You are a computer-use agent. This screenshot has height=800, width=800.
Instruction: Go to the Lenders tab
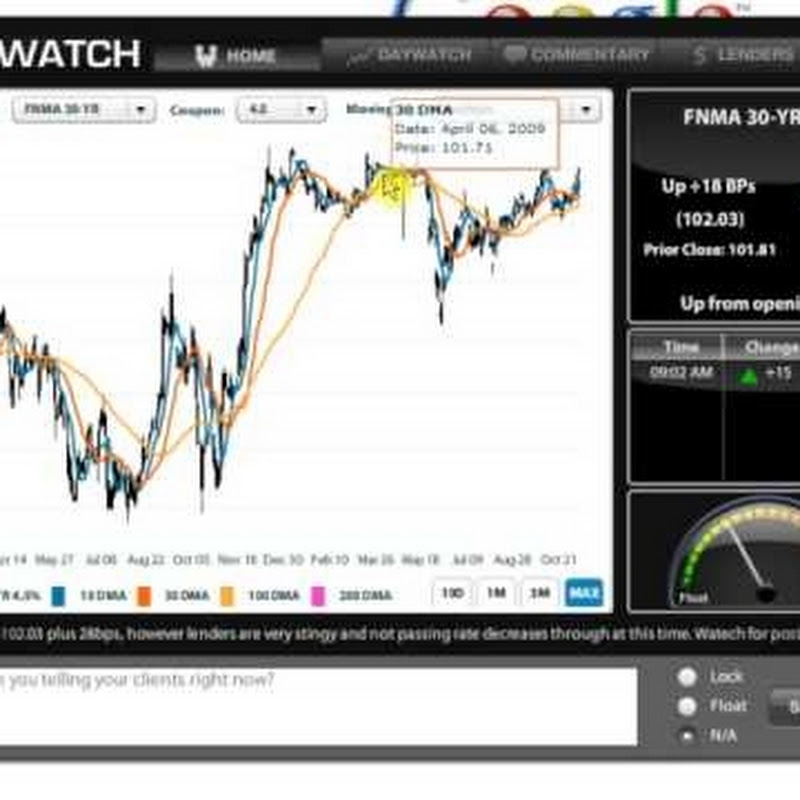[740, 55]
